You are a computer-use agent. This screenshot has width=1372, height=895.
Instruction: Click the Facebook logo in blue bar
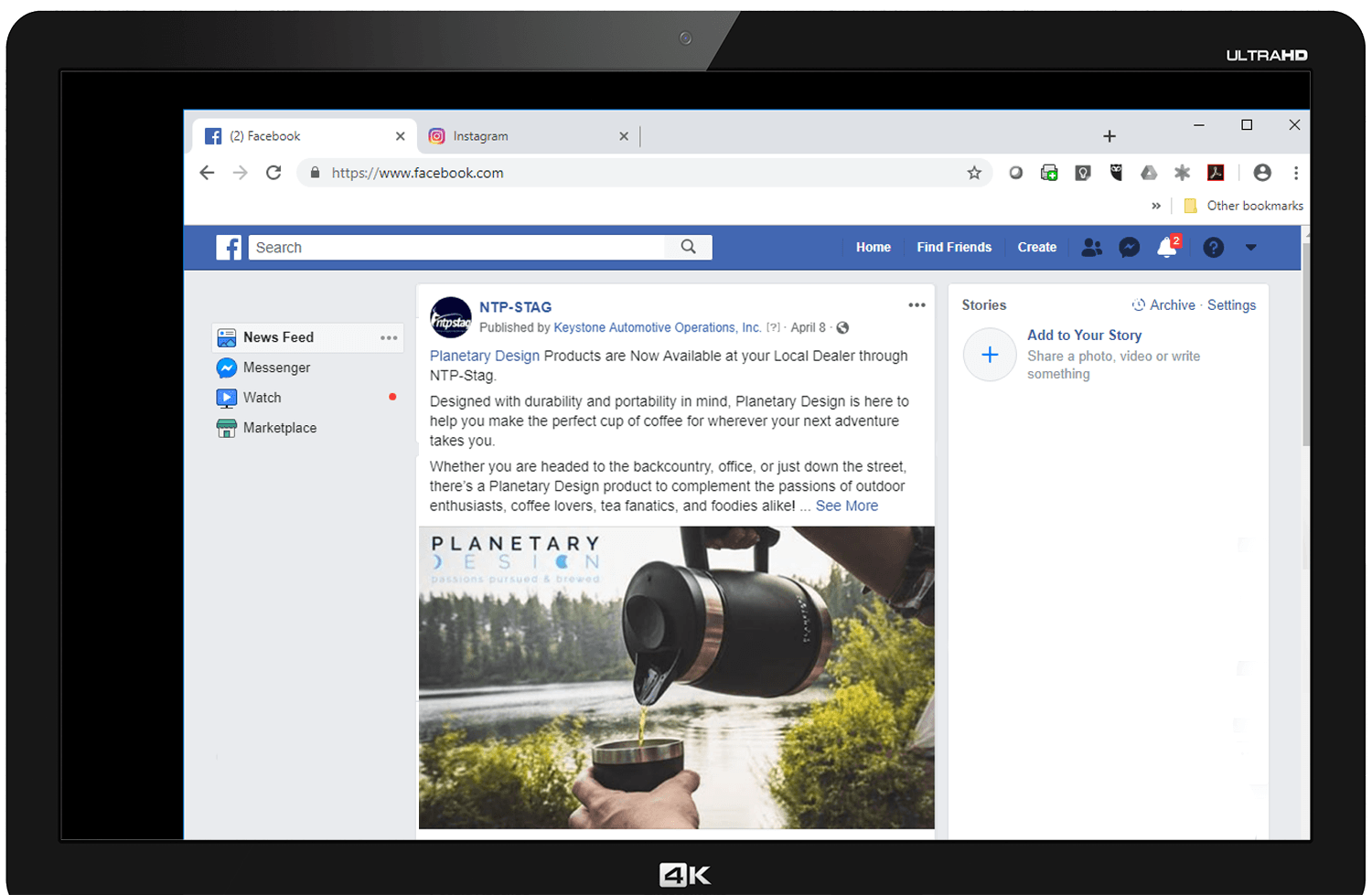[x=229, y=248]
